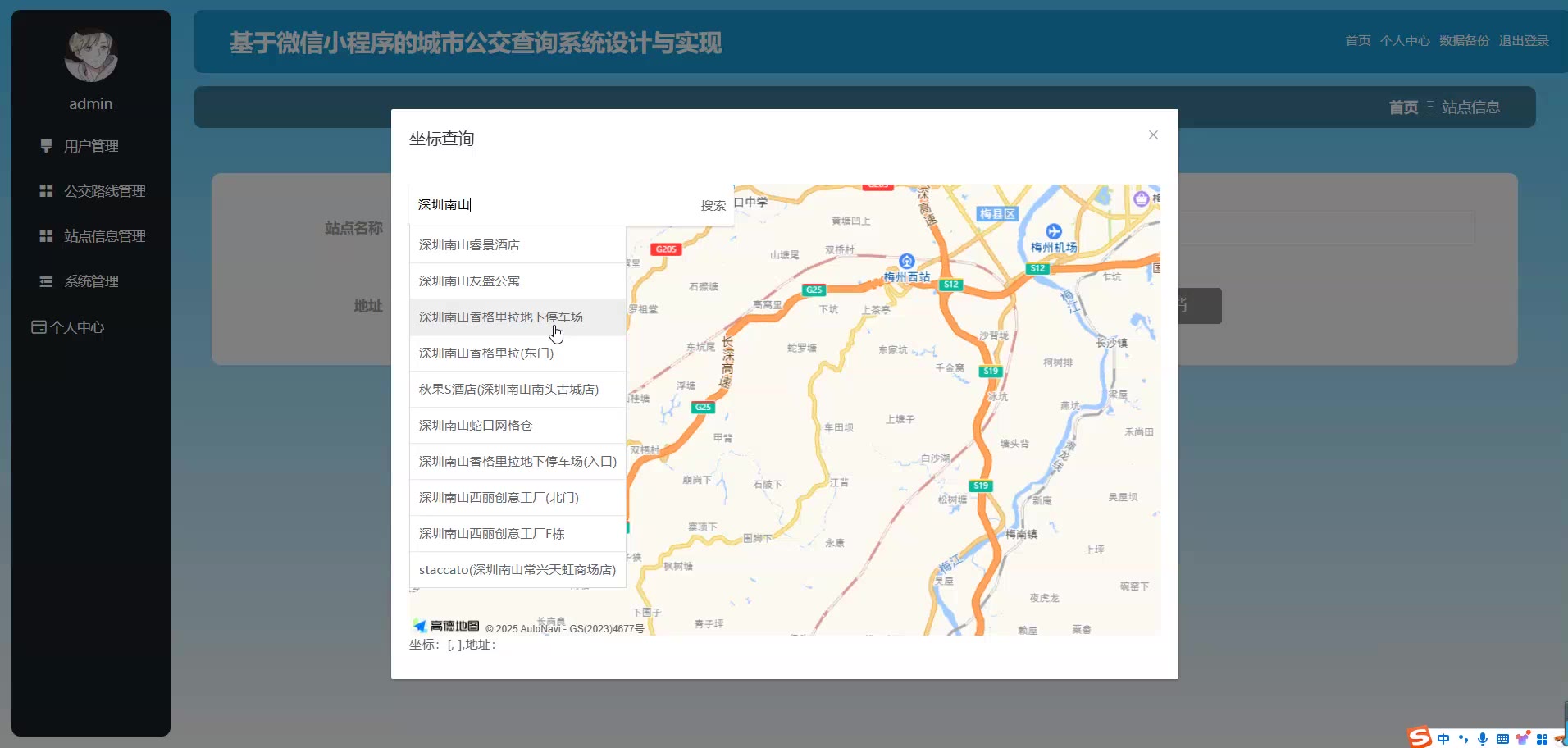This screenshot has width=1568, height=748.
Task: Open 公交路线管理 in the sidebar
Action: [91, 191]
